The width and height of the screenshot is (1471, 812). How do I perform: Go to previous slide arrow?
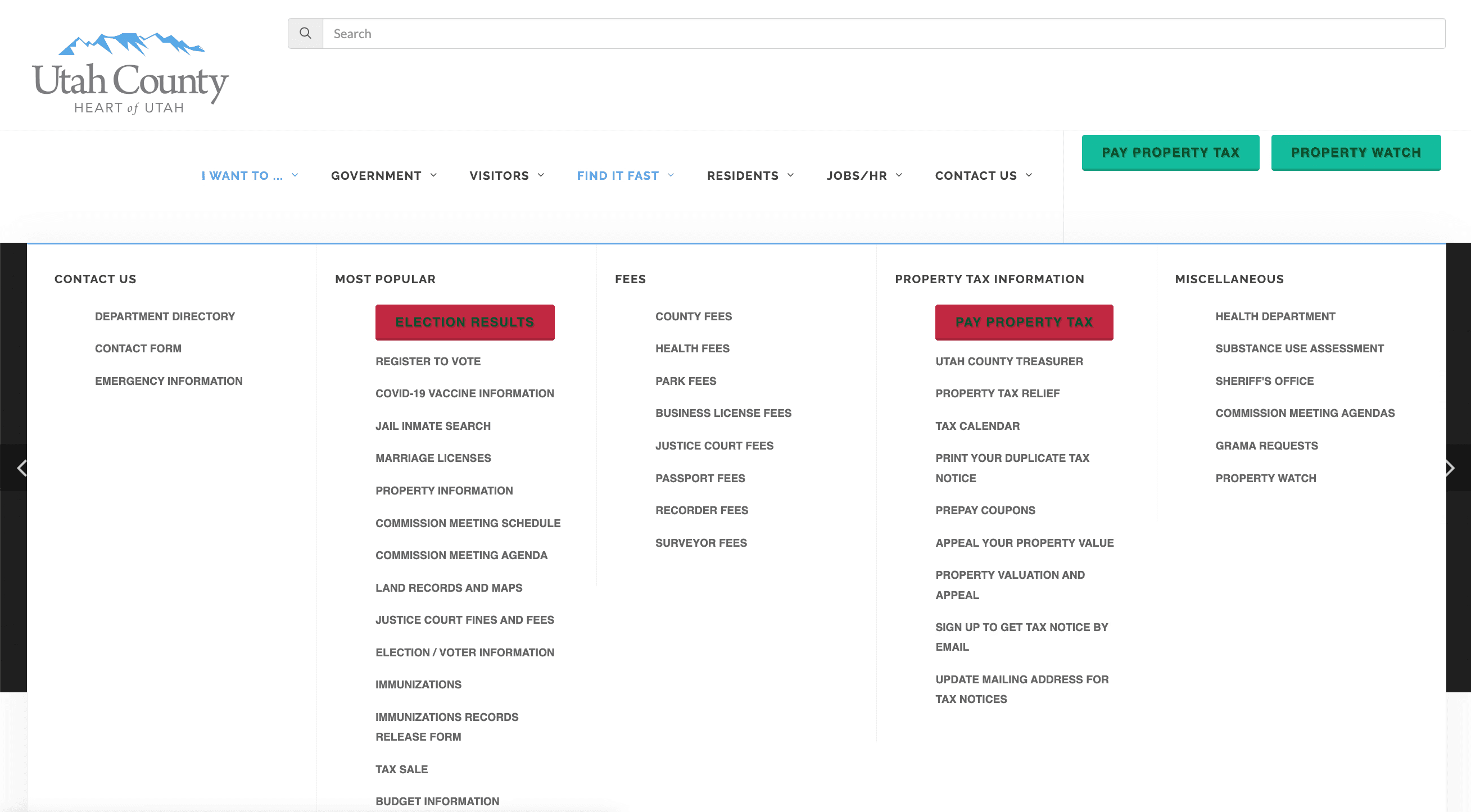coord(22,468)
